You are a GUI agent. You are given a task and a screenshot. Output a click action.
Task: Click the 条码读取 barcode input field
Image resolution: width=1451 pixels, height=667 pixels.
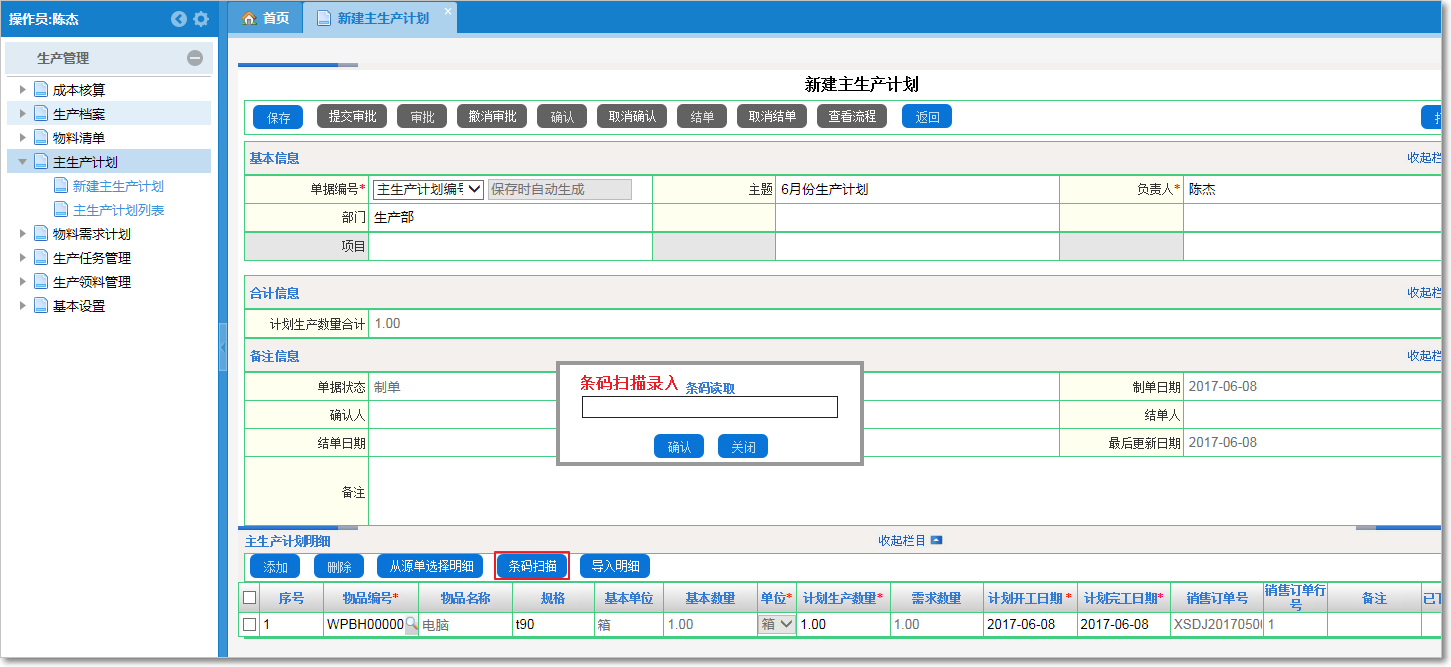710,406
